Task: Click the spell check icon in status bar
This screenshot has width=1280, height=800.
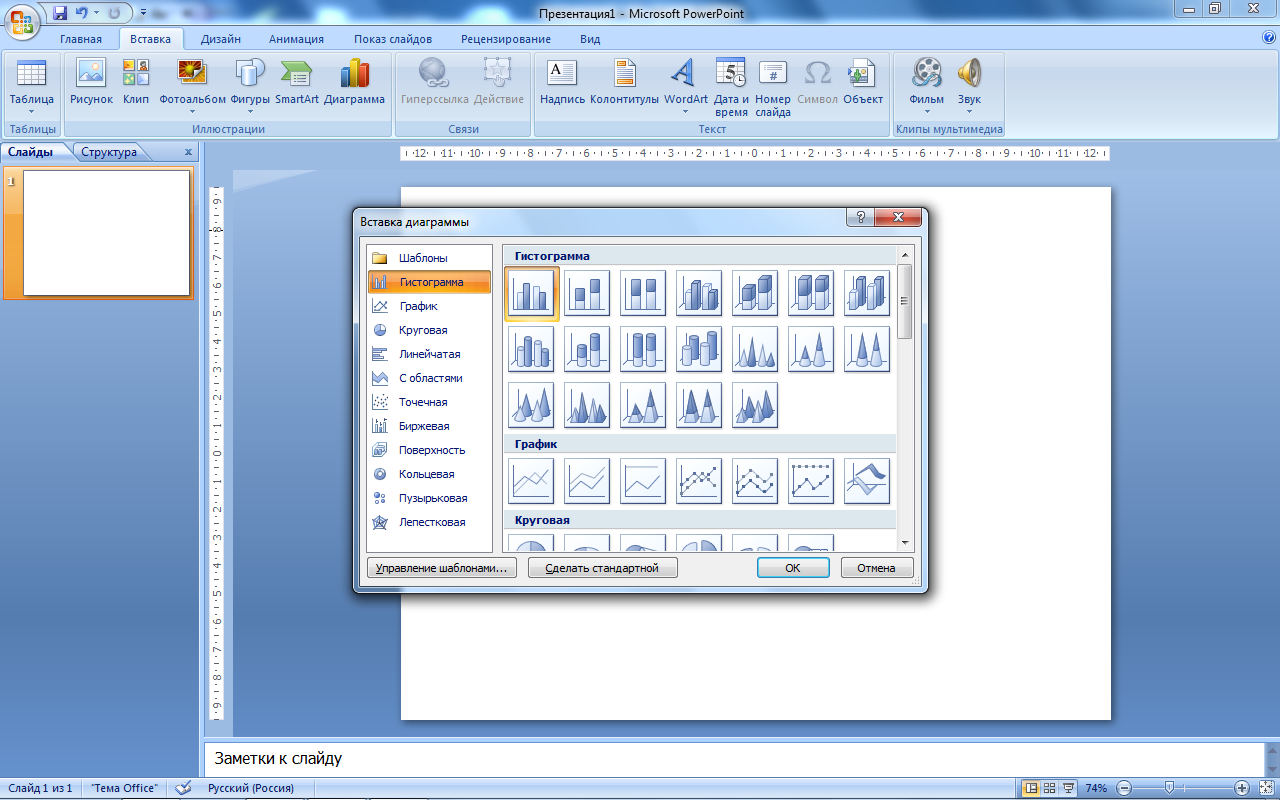Action: pyautogui.click(x=183, y=788)
